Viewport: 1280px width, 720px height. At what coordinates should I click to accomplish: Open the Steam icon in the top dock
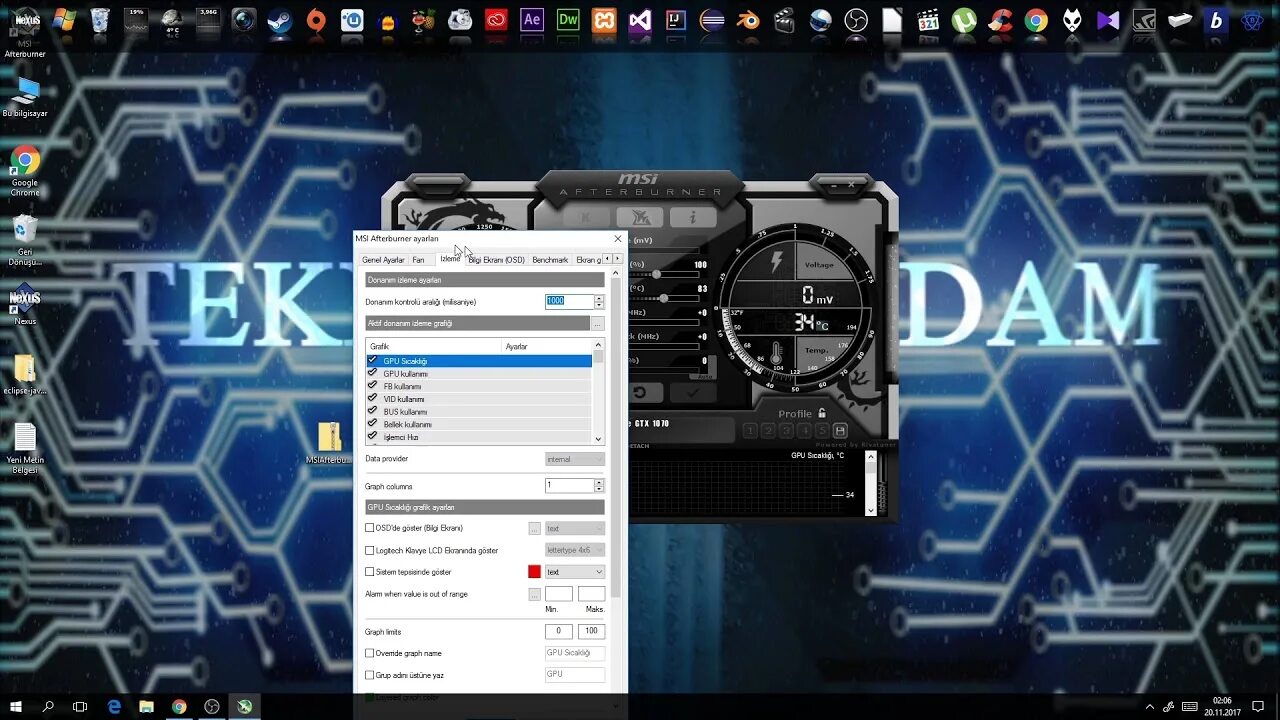tap(280, 20)
